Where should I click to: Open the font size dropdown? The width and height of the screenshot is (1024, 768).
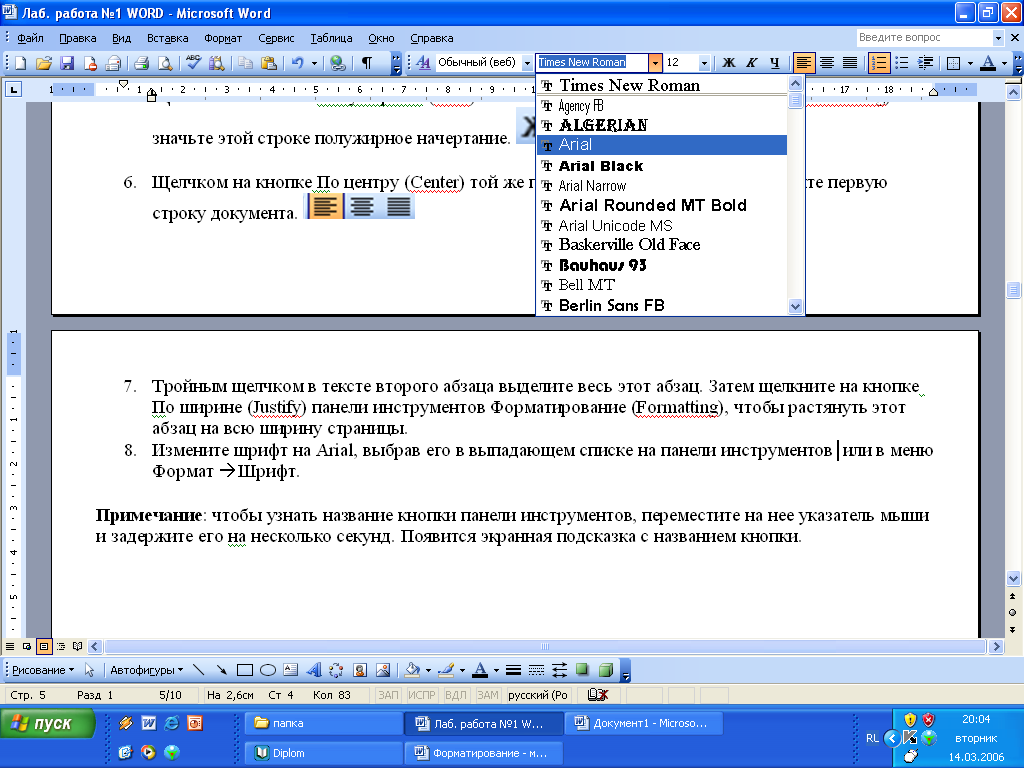pyautogui.click(x=704, y=63)
